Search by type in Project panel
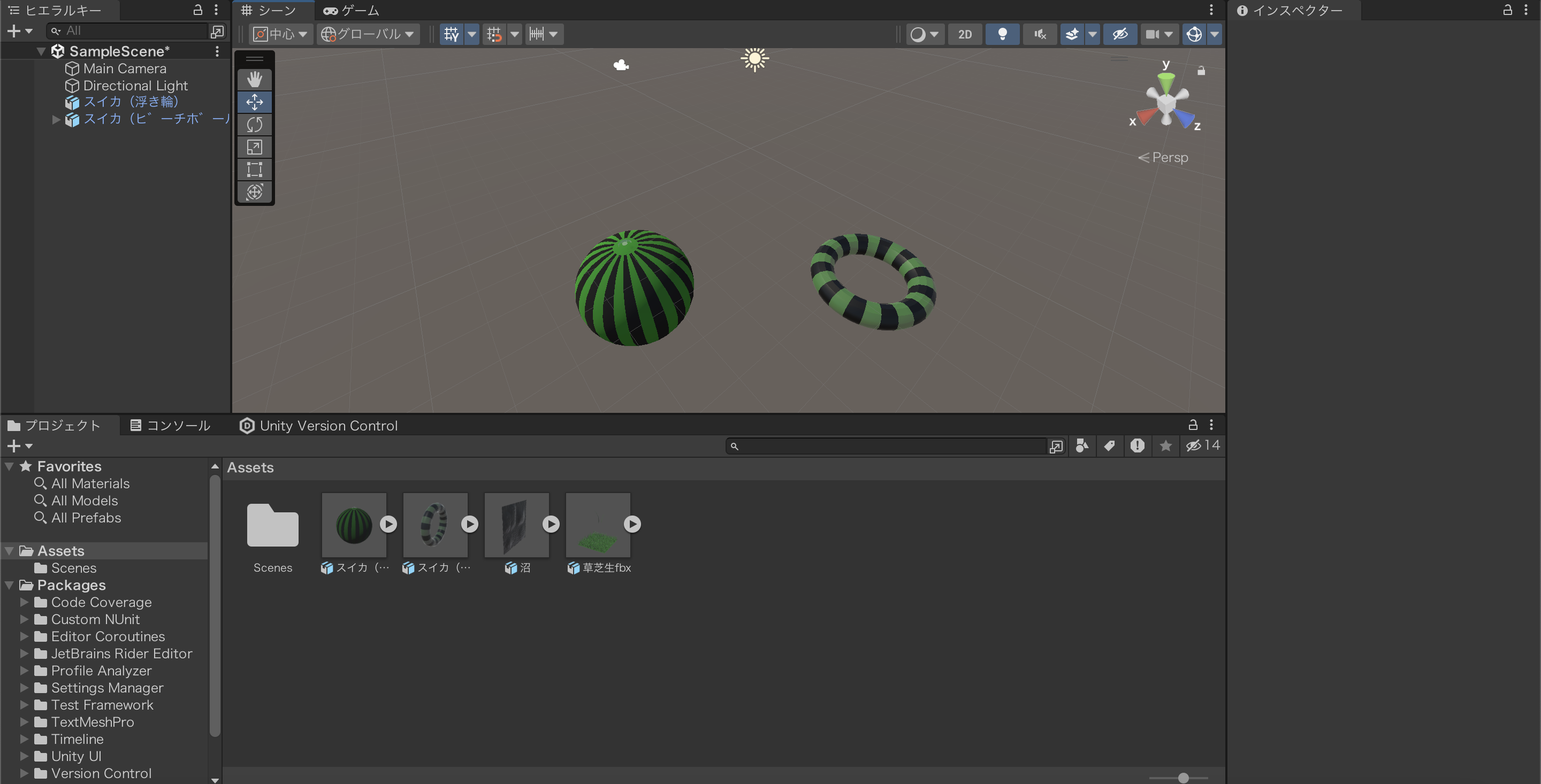The height and width of the screenshot is (784, 1541). (x=1081, y=445)
